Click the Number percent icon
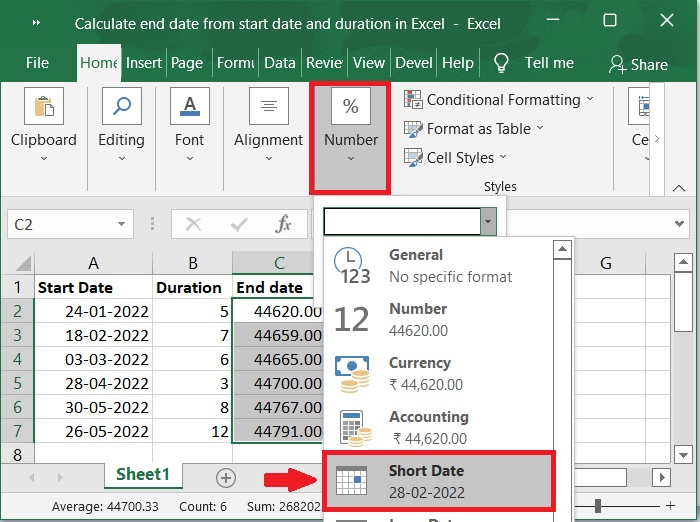The height and width of the screenshot is (522, 700). [351, 107]
